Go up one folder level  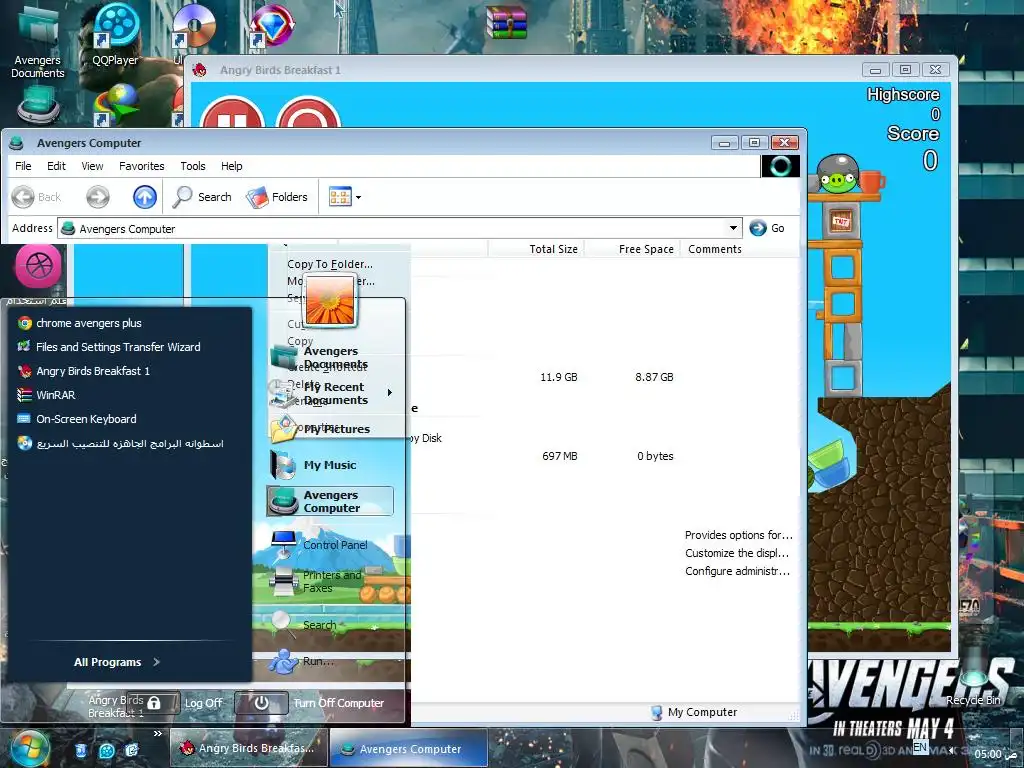pos(144,197)
